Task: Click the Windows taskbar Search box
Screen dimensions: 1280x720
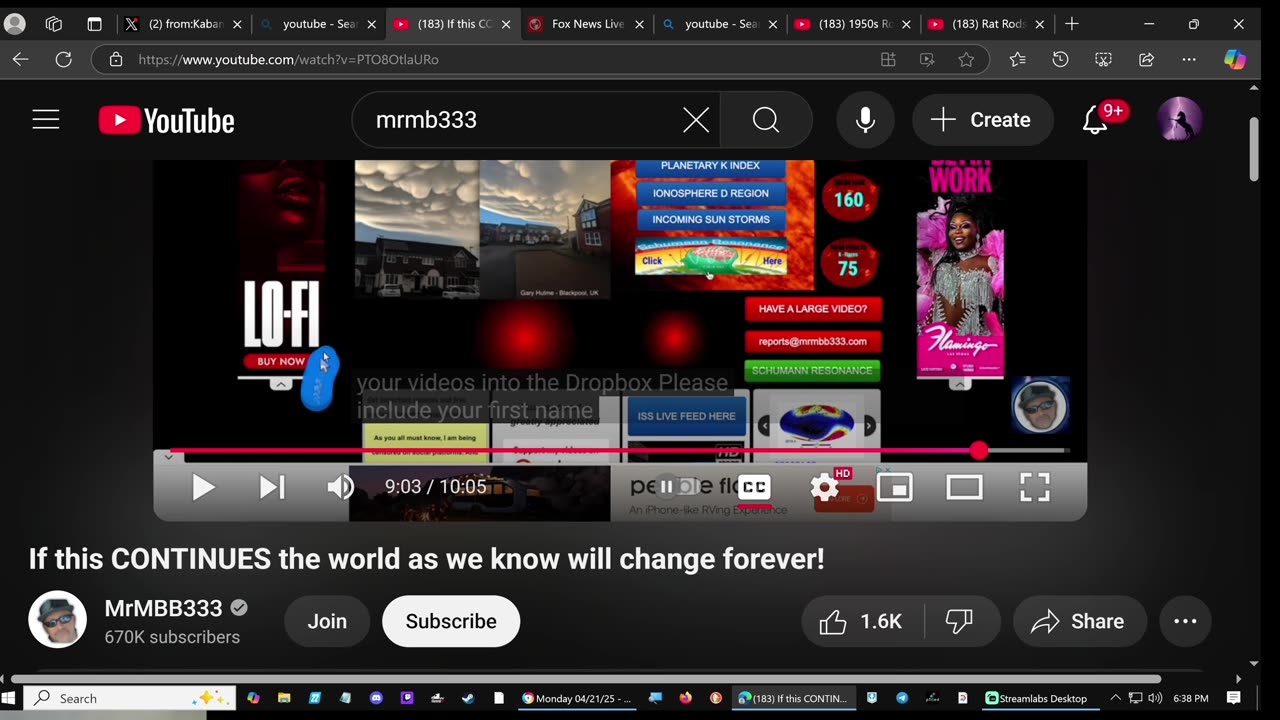Action: [x=130, y=698]
